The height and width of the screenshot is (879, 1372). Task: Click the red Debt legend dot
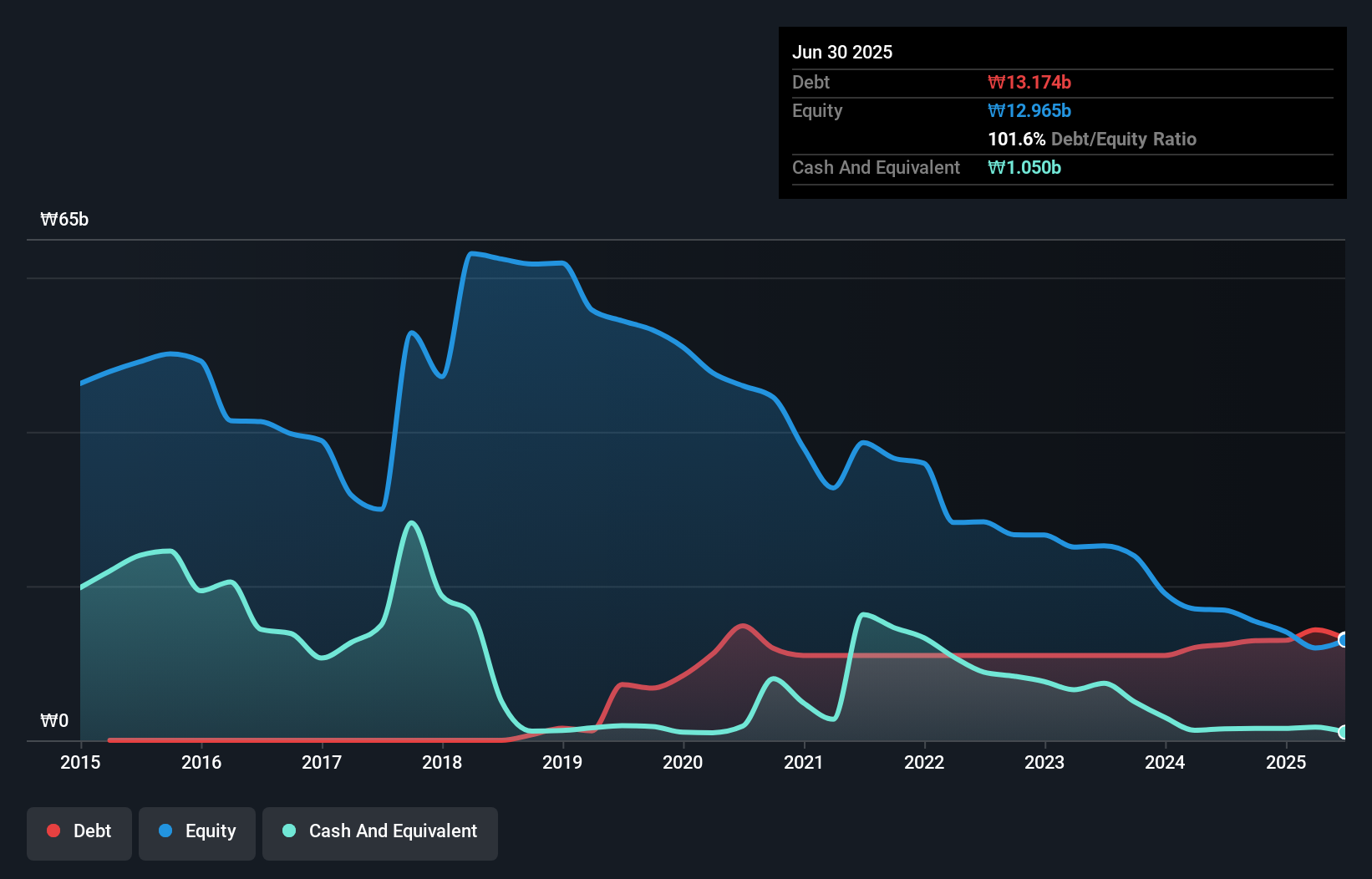pos(53,831)
